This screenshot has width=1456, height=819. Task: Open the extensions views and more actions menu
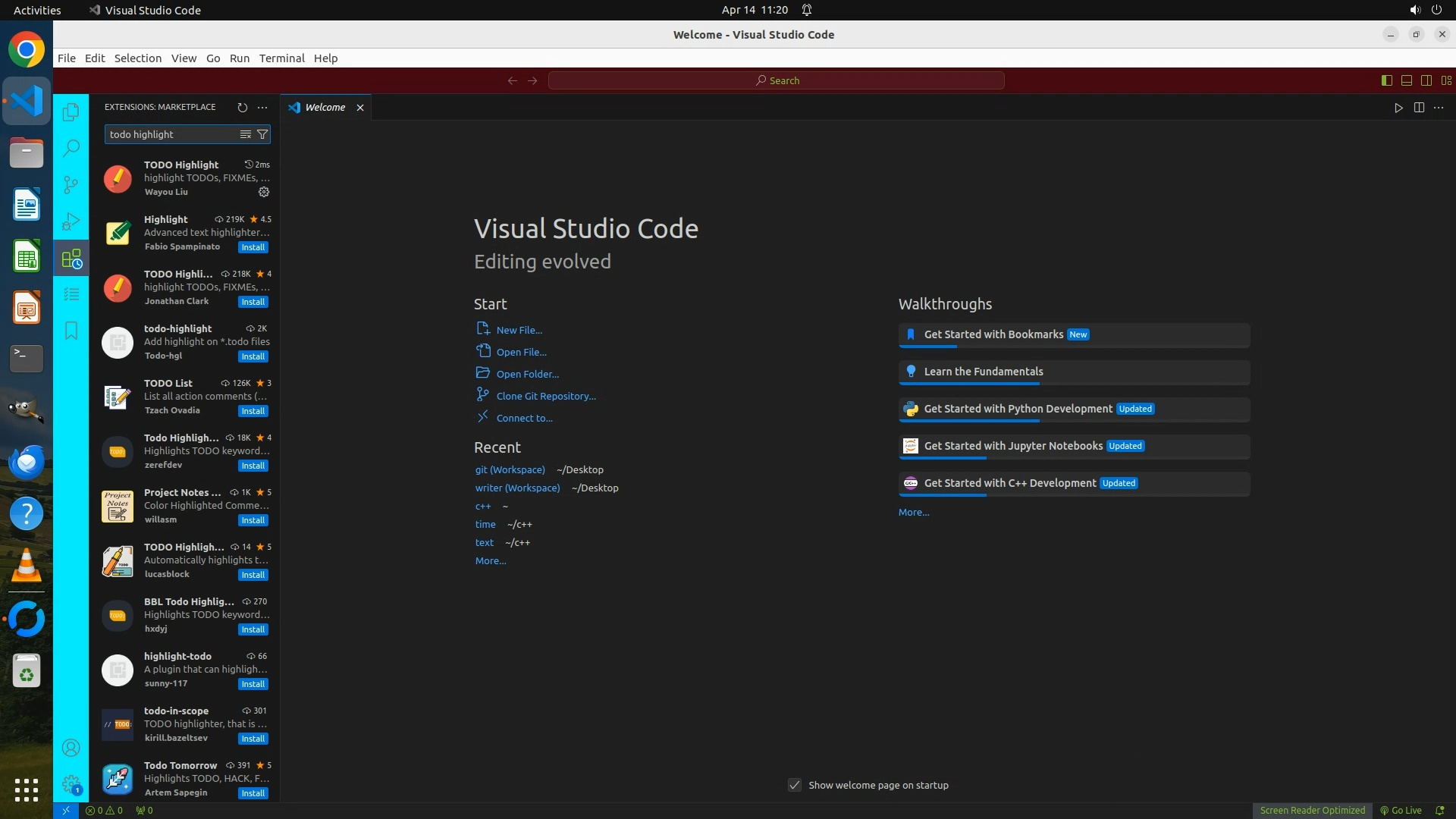262,108
